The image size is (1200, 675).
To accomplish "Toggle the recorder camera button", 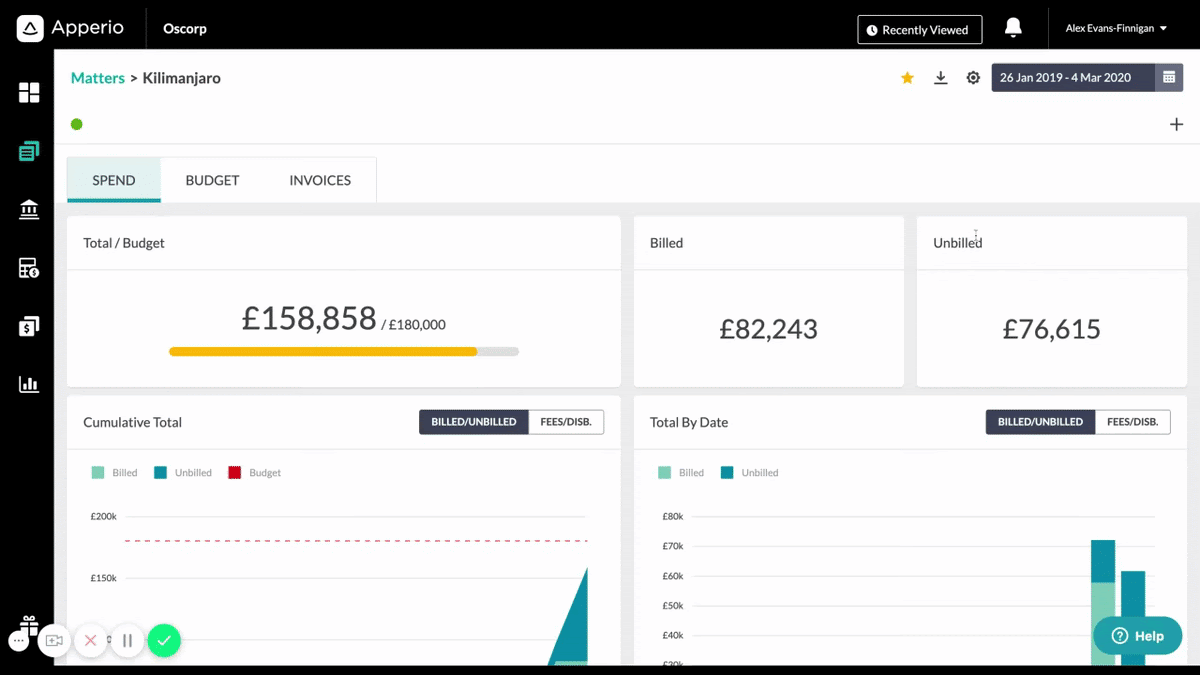I will click(54, 640).
